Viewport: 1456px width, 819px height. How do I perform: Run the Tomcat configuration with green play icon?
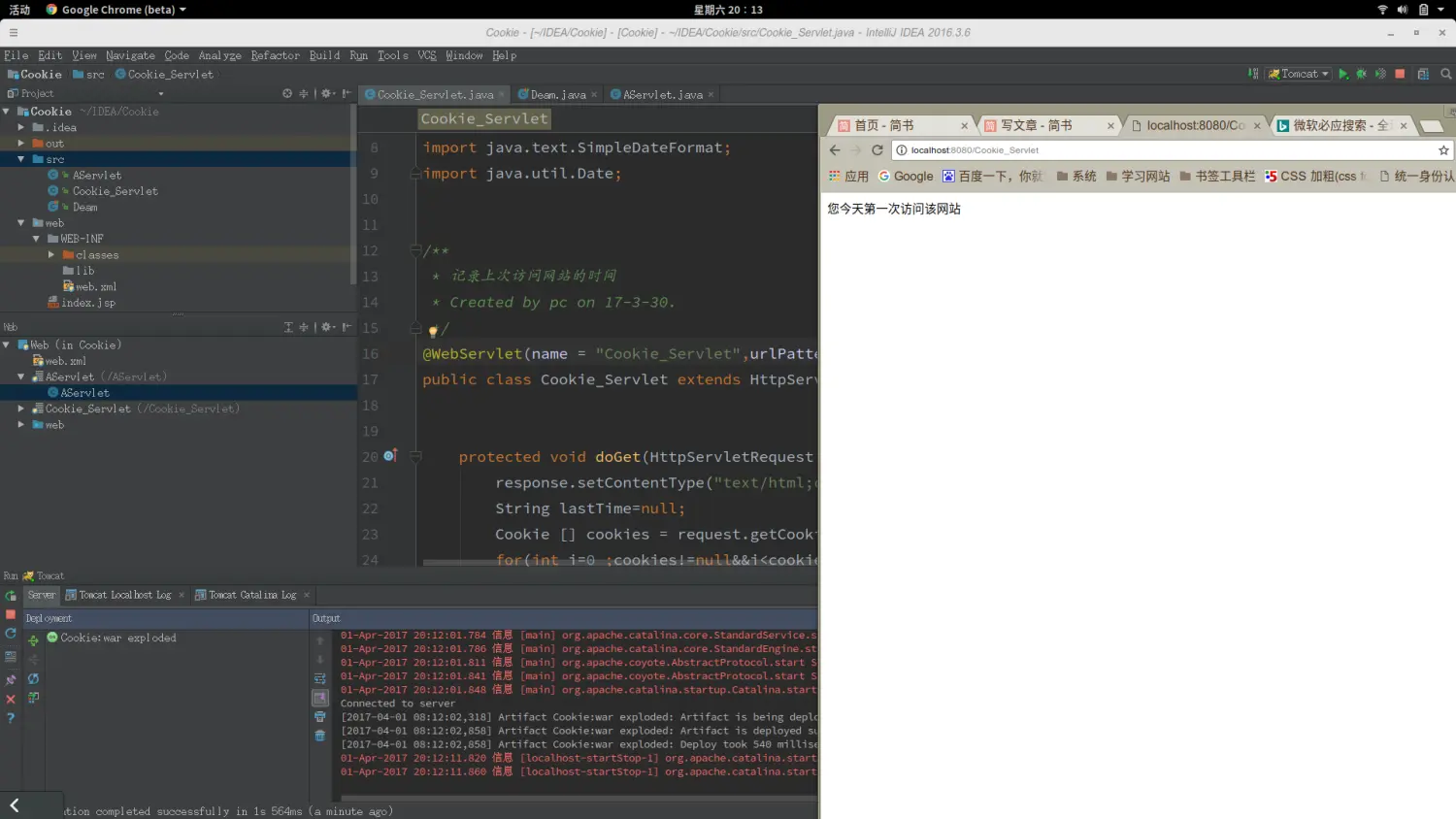point(1343,74)
